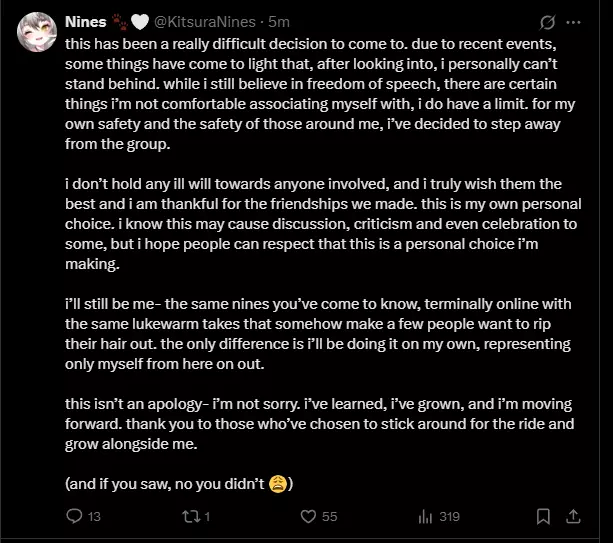Open the share post arrow icon
Image resolution: width=613 pixels, height=543 pixels.
(573, 516)
